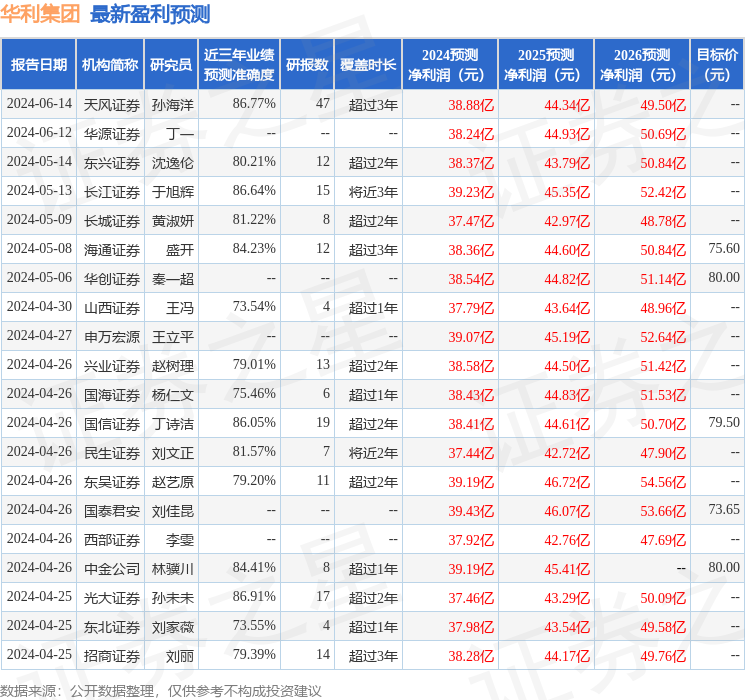This screenshot has width=745, height=700.
Task: Click institution 兴业证券
Action: point(112,366)
